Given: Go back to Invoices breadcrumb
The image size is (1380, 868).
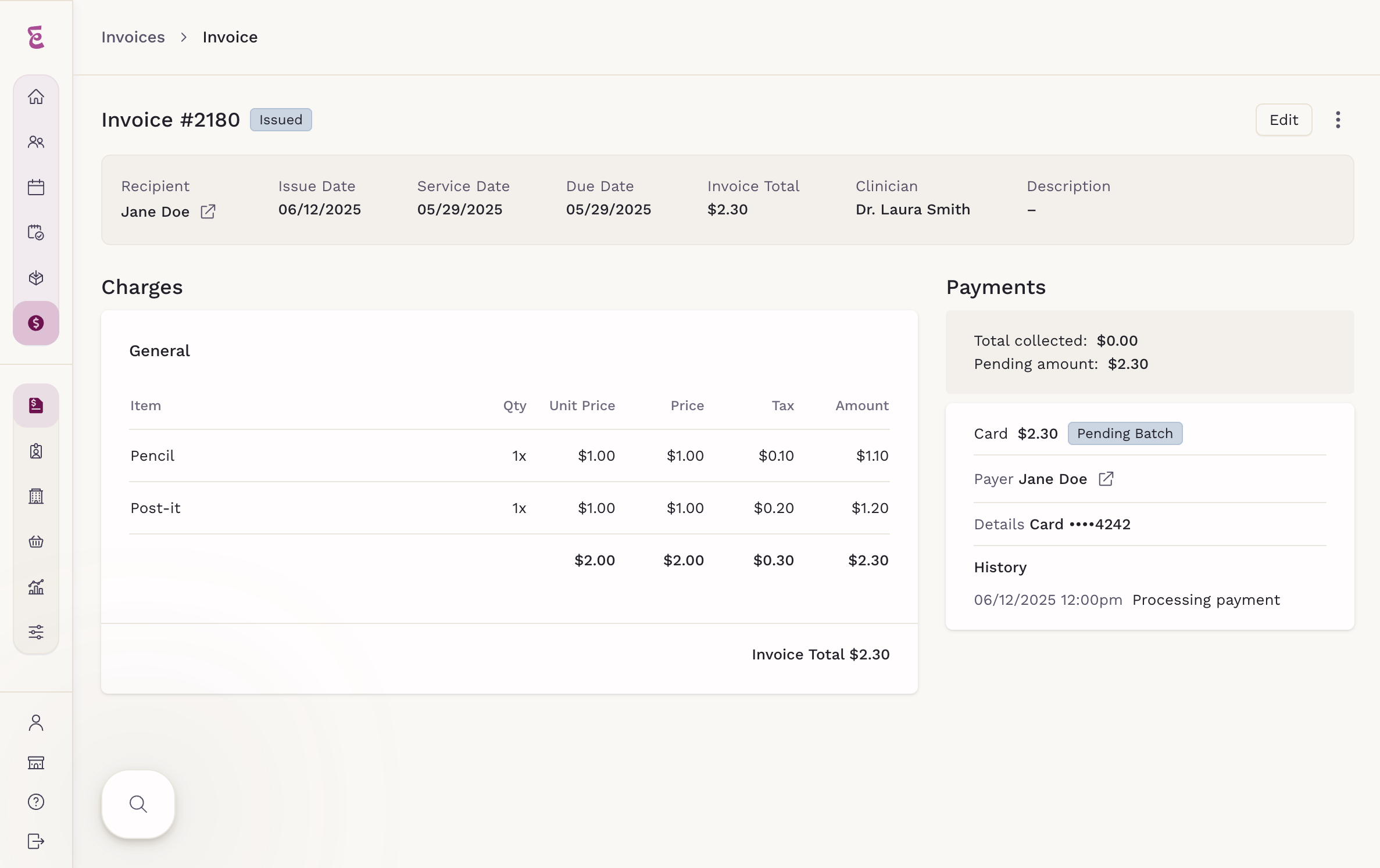Looking at the screenshot, I should tap(133, 37).
